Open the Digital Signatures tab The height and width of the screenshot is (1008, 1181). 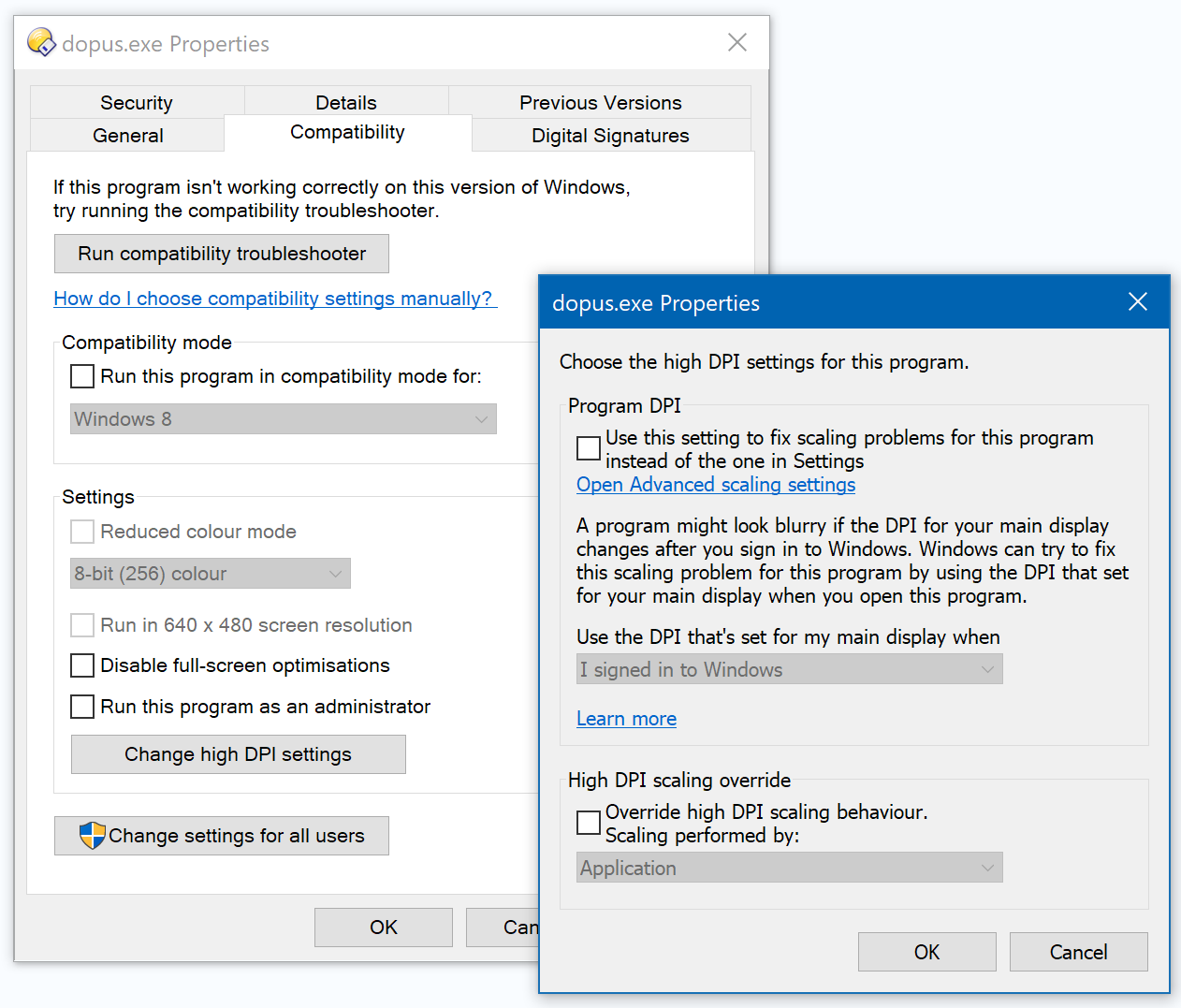pos(610,136)
